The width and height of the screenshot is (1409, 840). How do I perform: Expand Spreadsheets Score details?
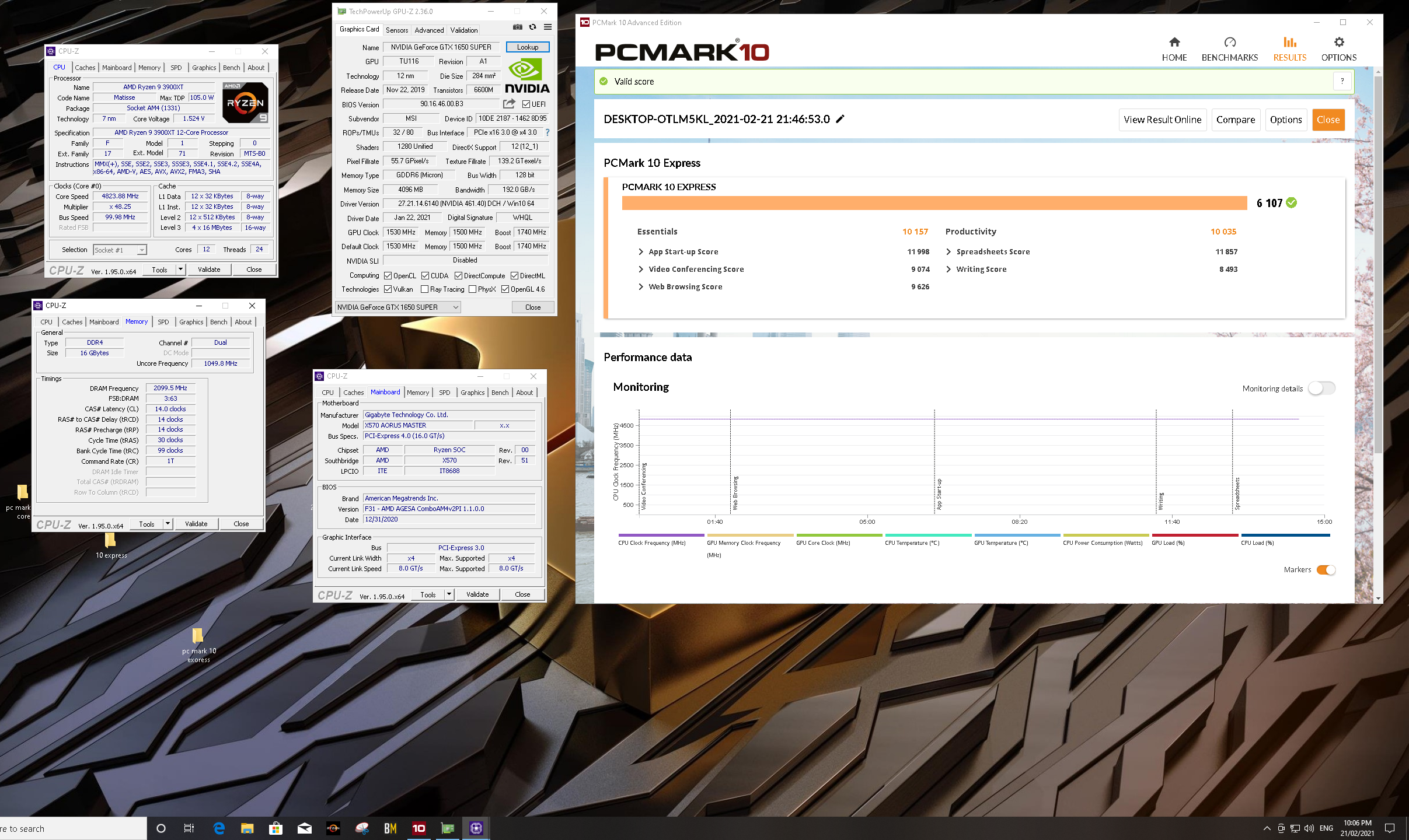click(948, 251)
